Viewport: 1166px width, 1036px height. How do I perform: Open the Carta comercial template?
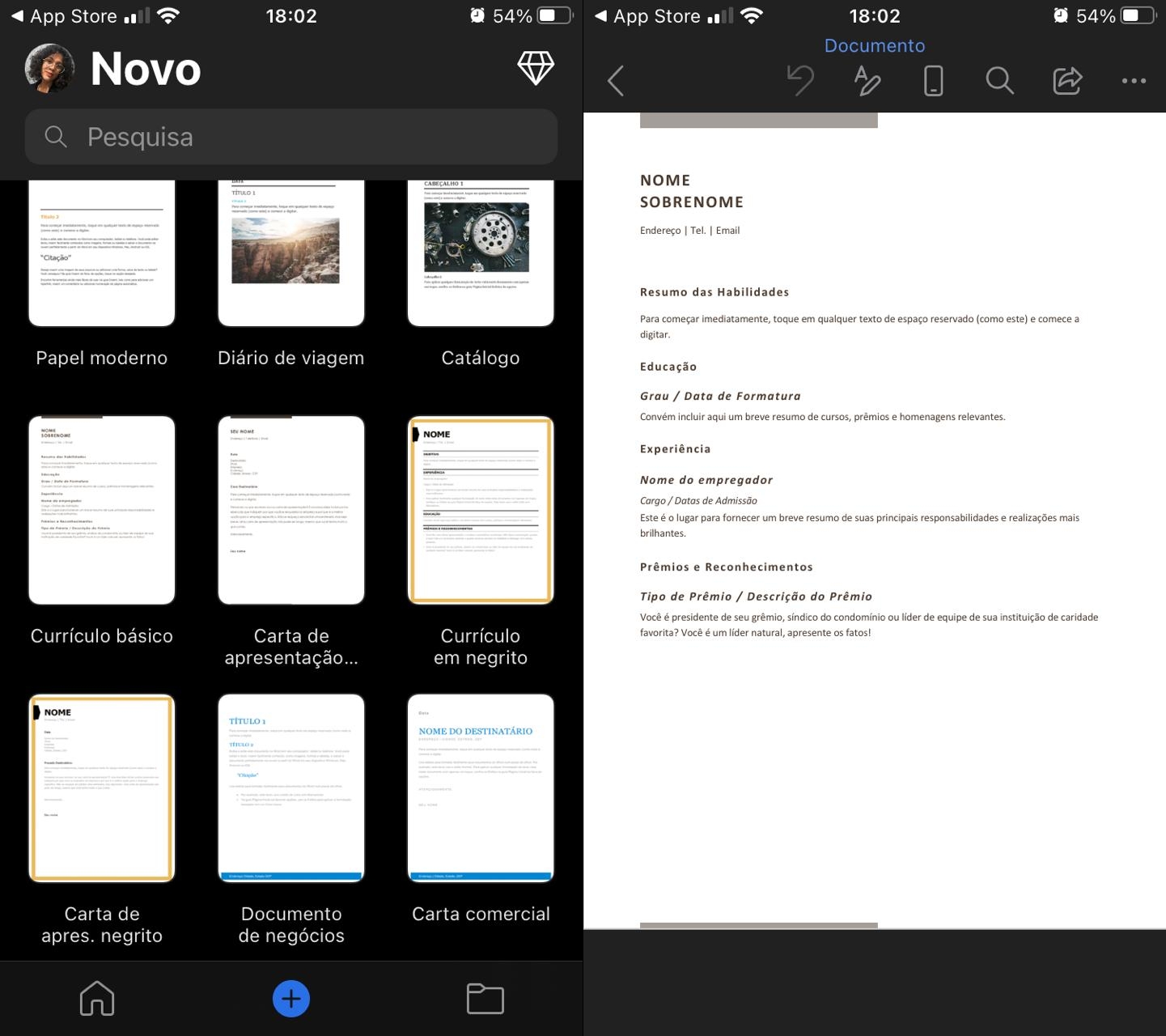coord(480,788)
